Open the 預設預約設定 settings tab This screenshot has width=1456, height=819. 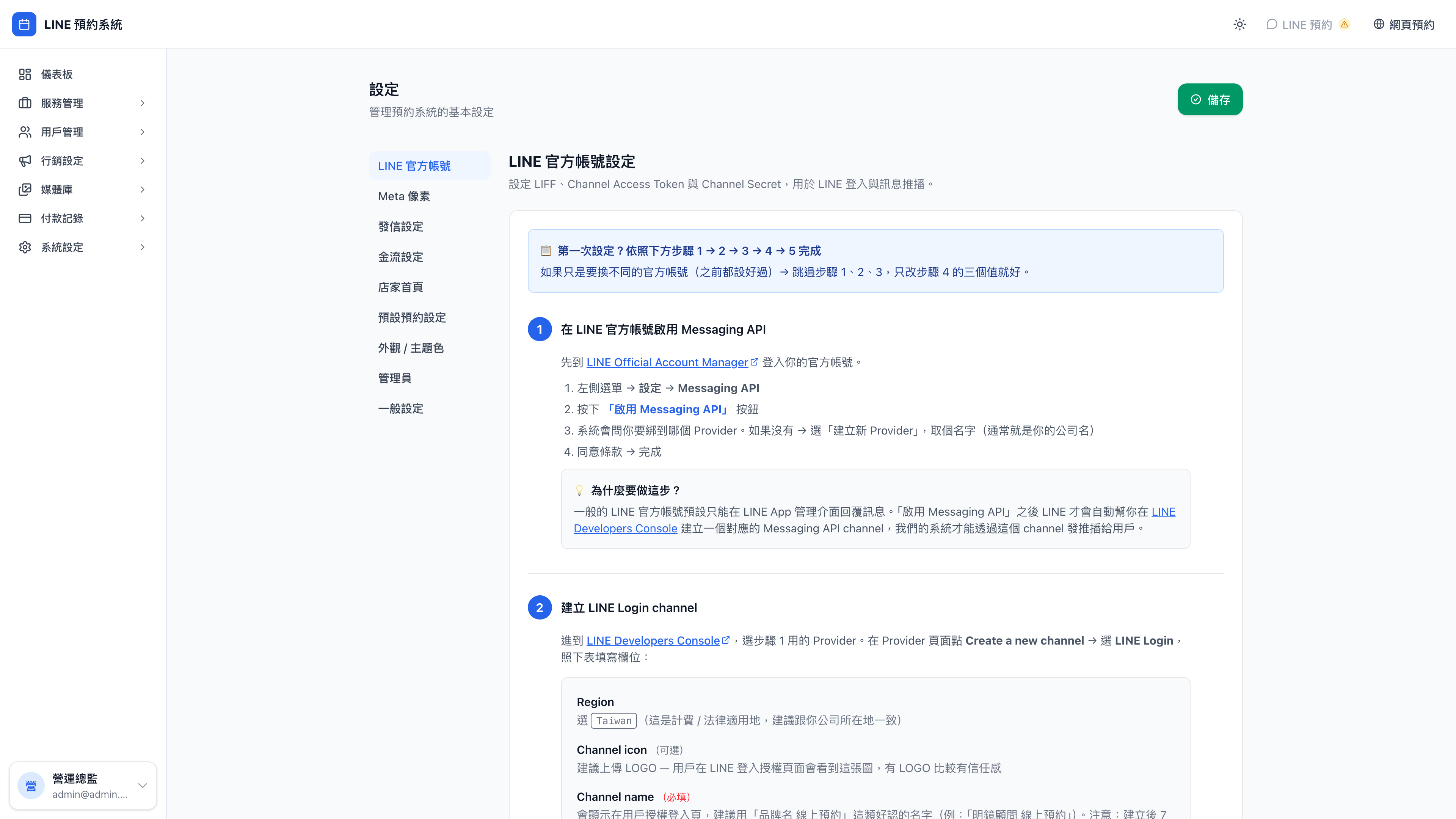point(430,317)
